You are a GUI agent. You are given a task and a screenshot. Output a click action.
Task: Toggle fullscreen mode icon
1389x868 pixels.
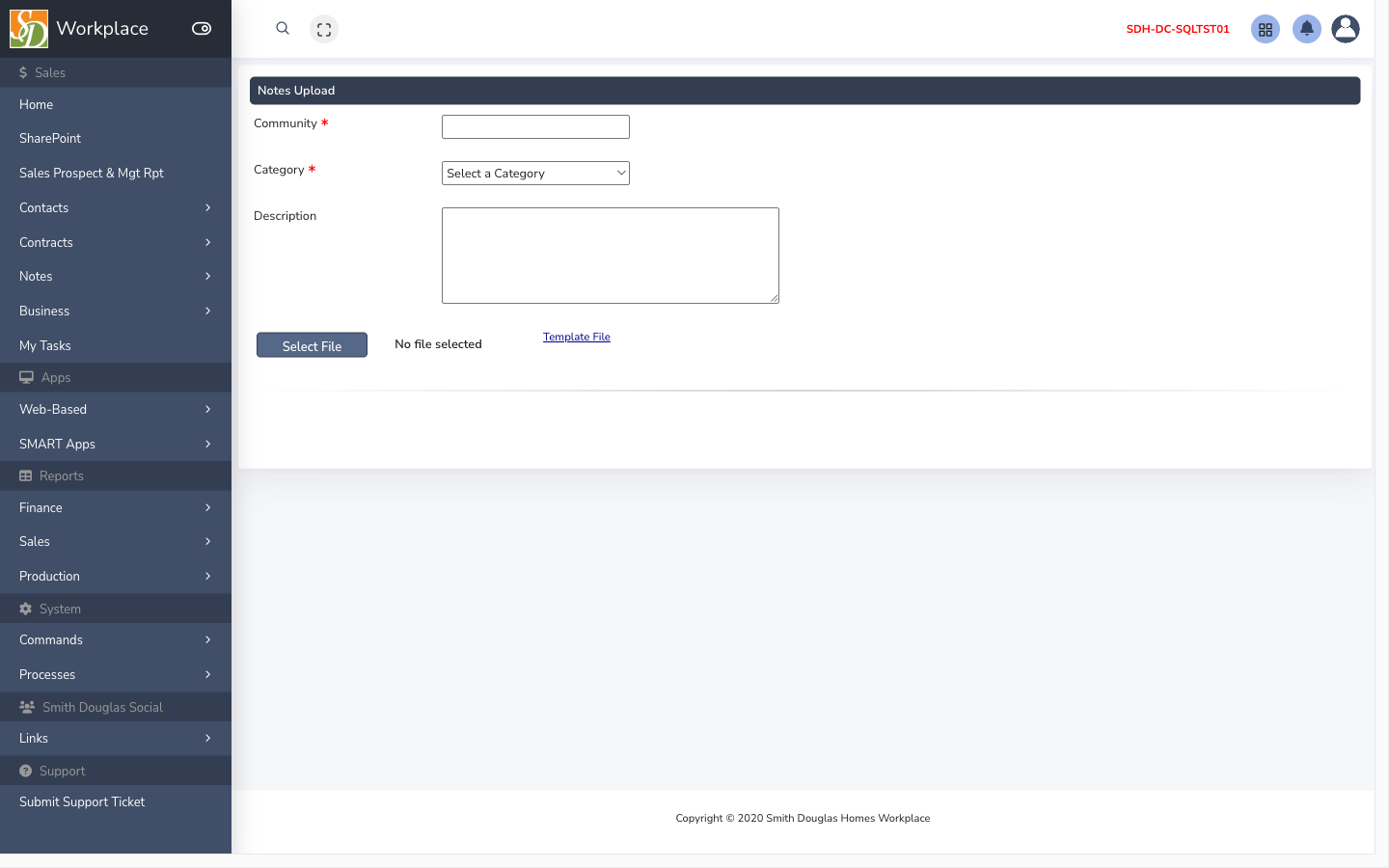pyautogui.click(x=324, y=29)
